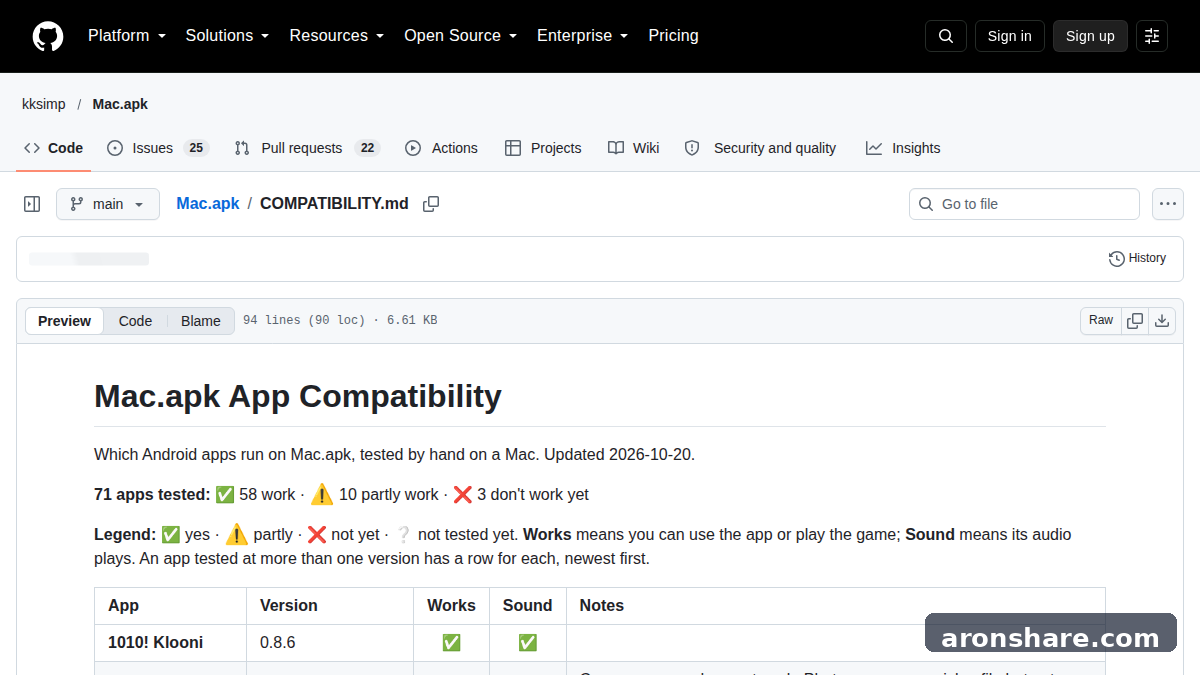
Task: Switch to Blame view
Action: (201, 321)
